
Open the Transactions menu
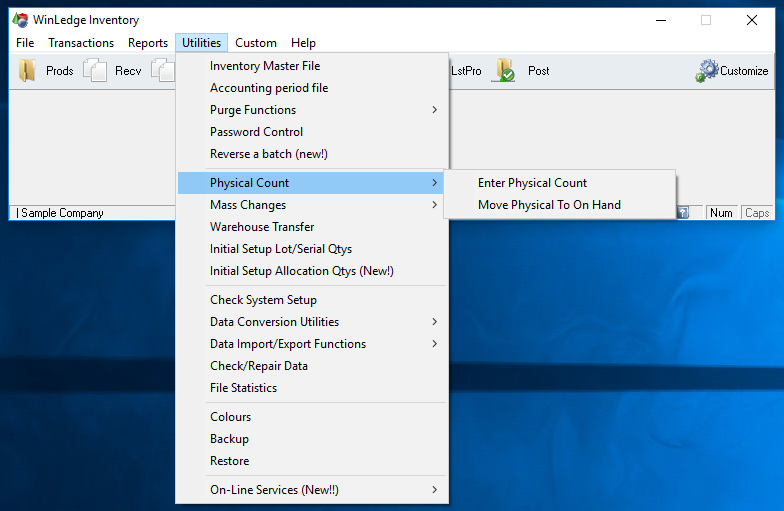(81, 43)
